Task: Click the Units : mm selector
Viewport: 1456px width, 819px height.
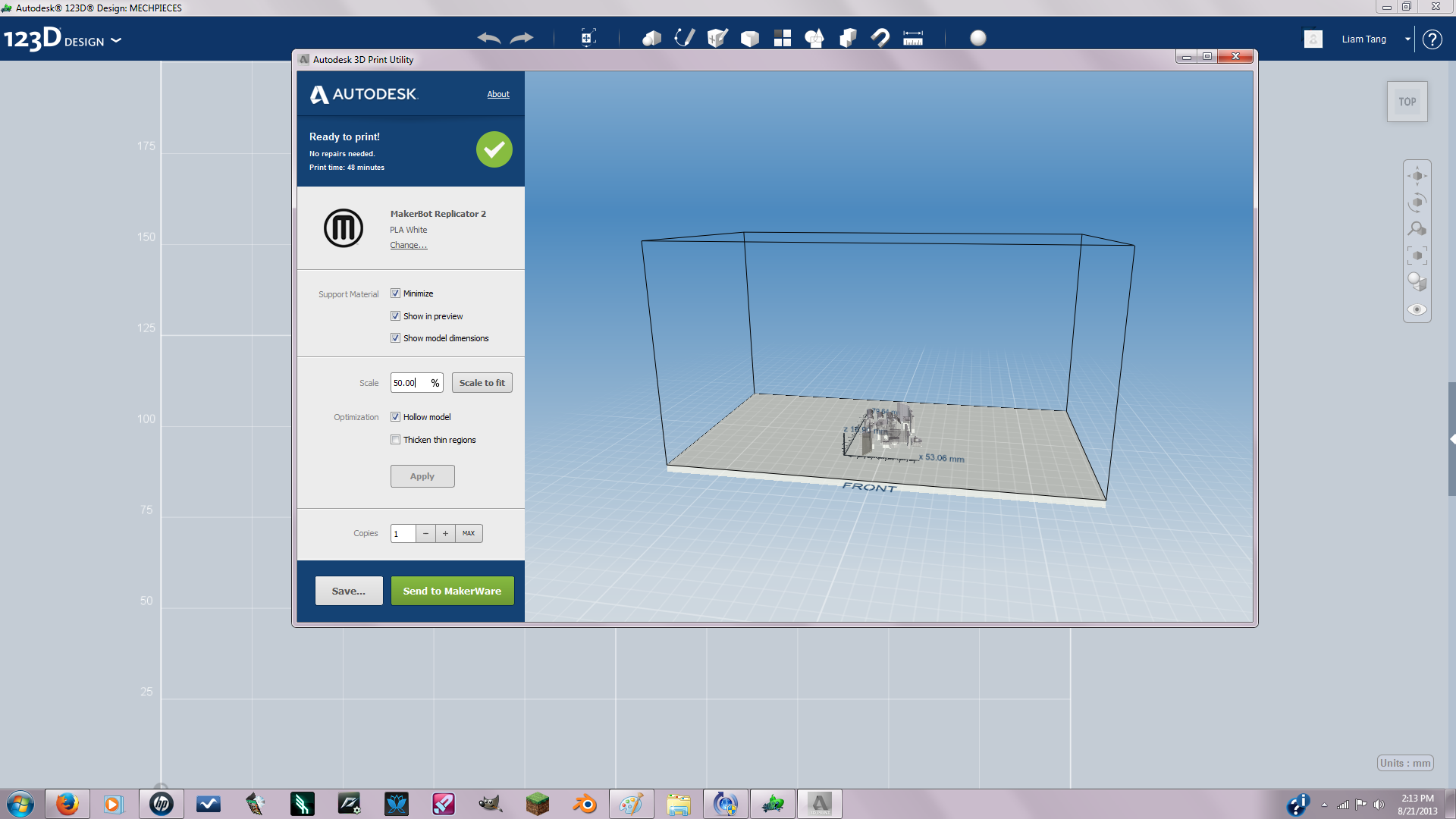Action: tap(1405, 763)
